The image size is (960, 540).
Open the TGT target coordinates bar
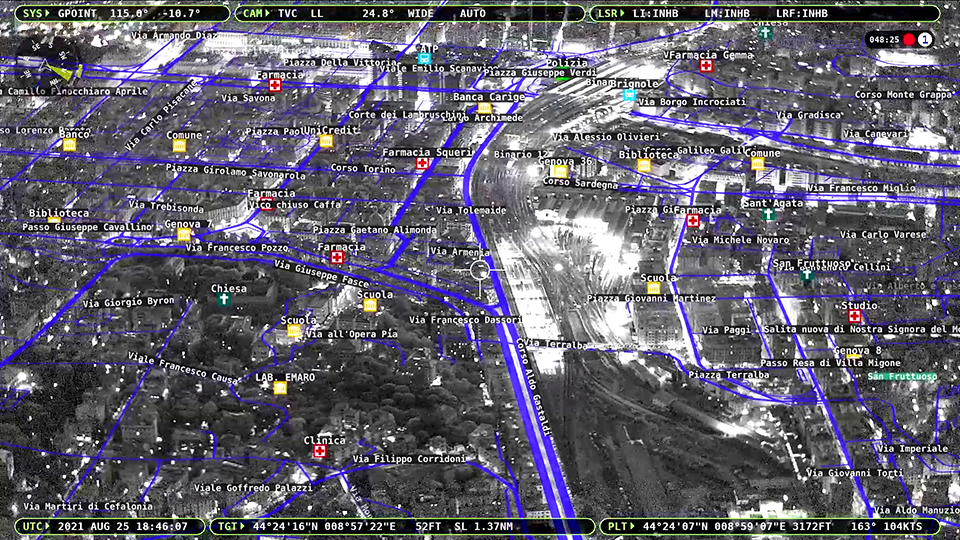[x=402, y=526]
